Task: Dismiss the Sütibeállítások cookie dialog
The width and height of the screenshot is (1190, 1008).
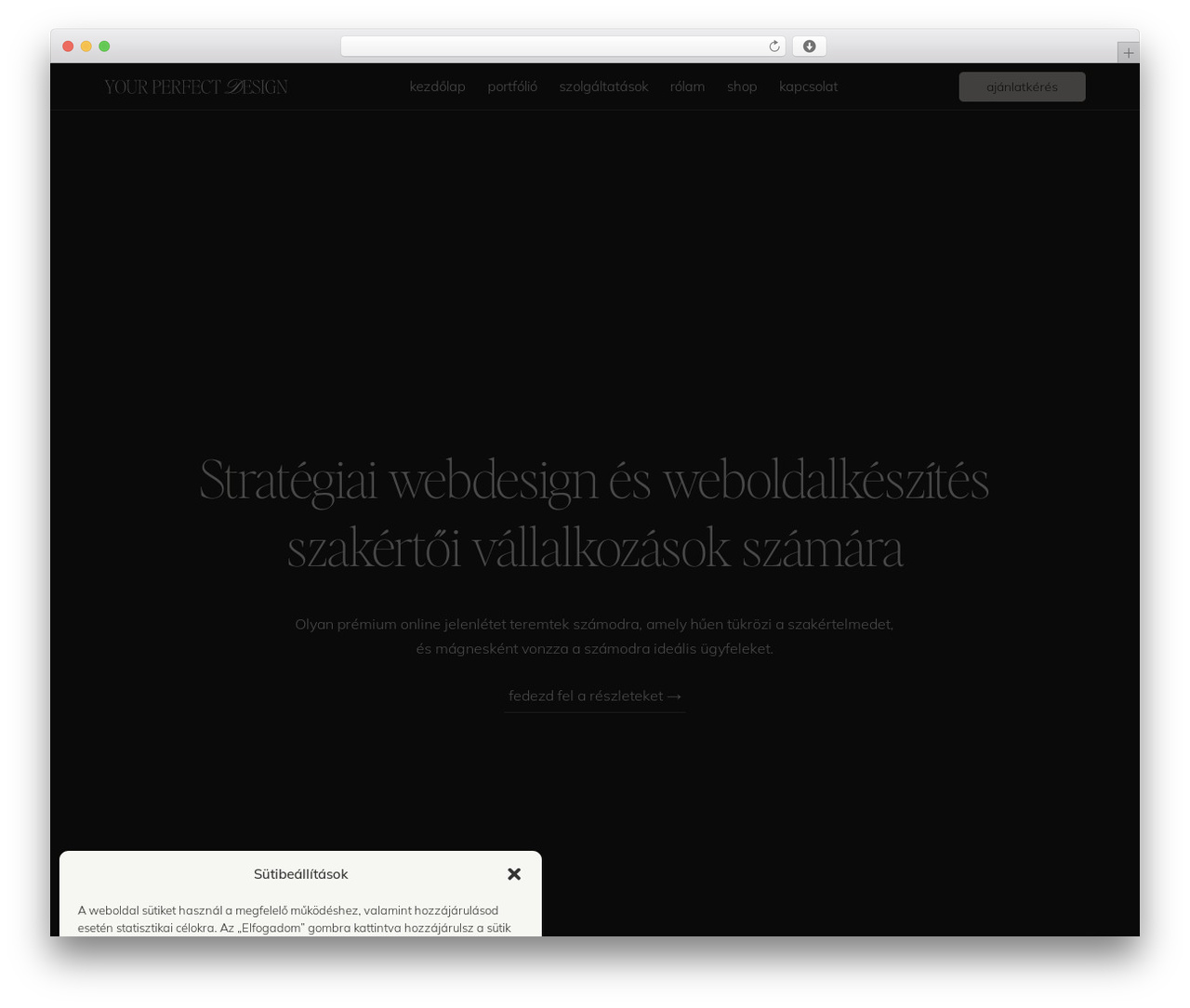Action: point(514,874)
